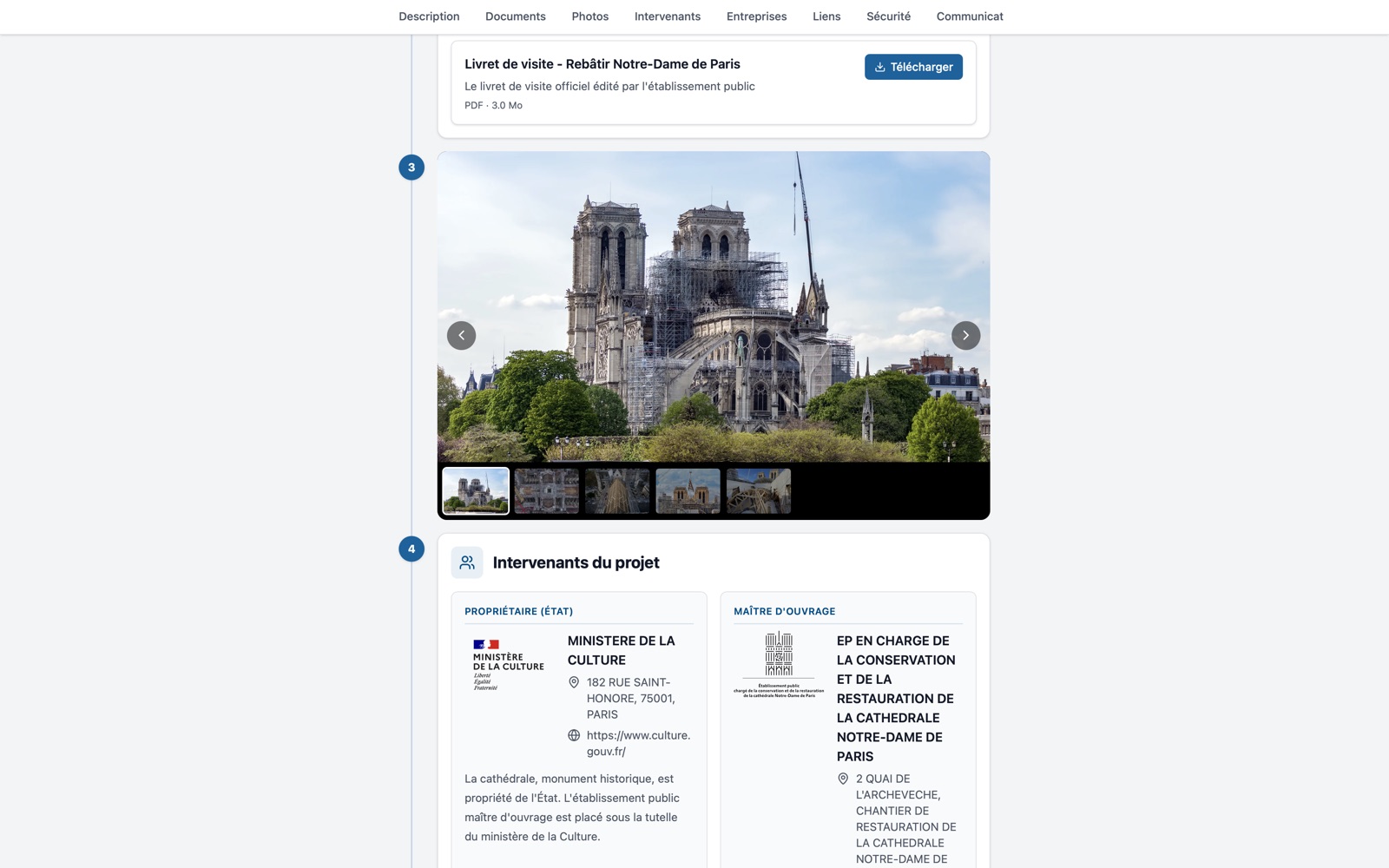Select the fourth photo thumbnail
This screenshot has width=1389, height=868.
[688, 490]
